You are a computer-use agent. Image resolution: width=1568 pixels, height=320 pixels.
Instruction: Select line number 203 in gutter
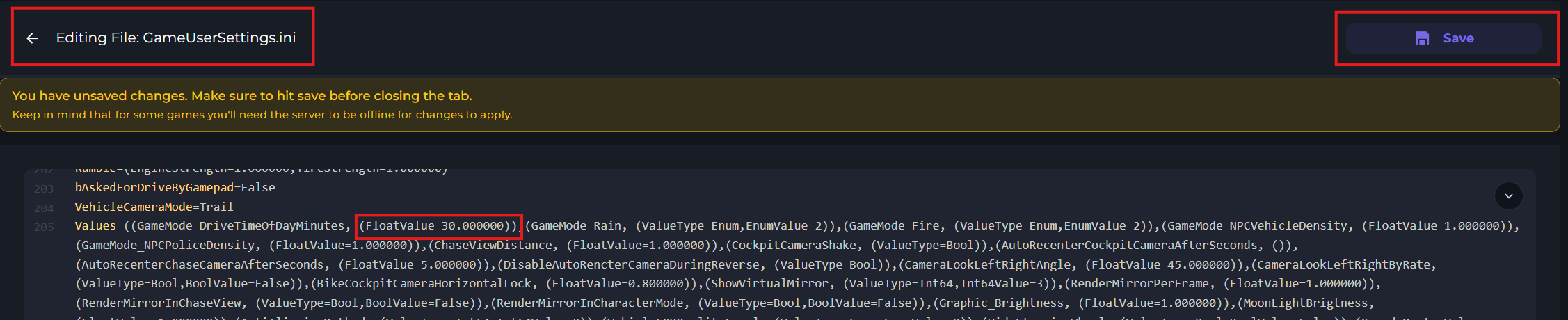coord(44,189)
